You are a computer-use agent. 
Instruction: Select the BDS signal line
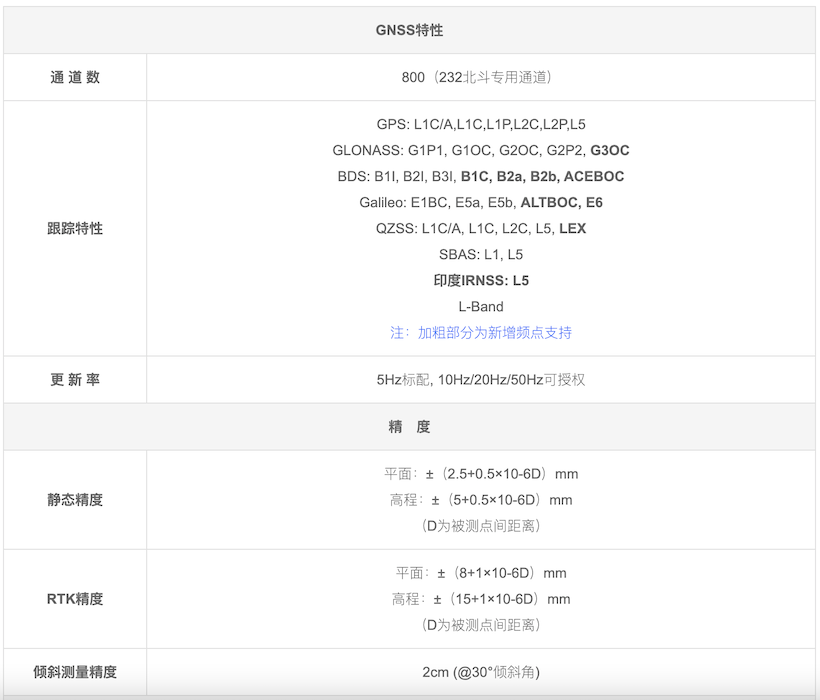click(481, 177)
